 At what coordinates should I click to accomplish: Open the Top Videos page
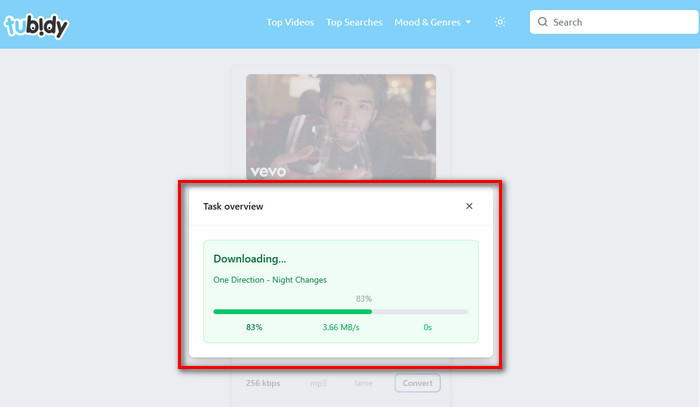tap(290, 22)
